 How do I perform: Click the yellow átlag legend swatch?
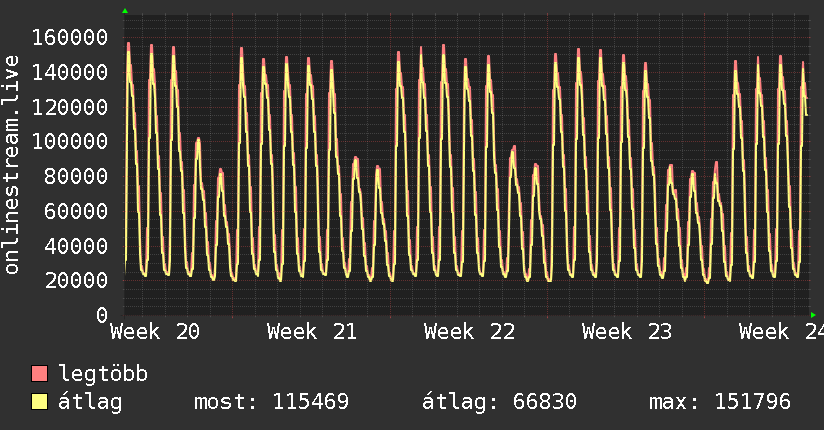pos(39,401)
